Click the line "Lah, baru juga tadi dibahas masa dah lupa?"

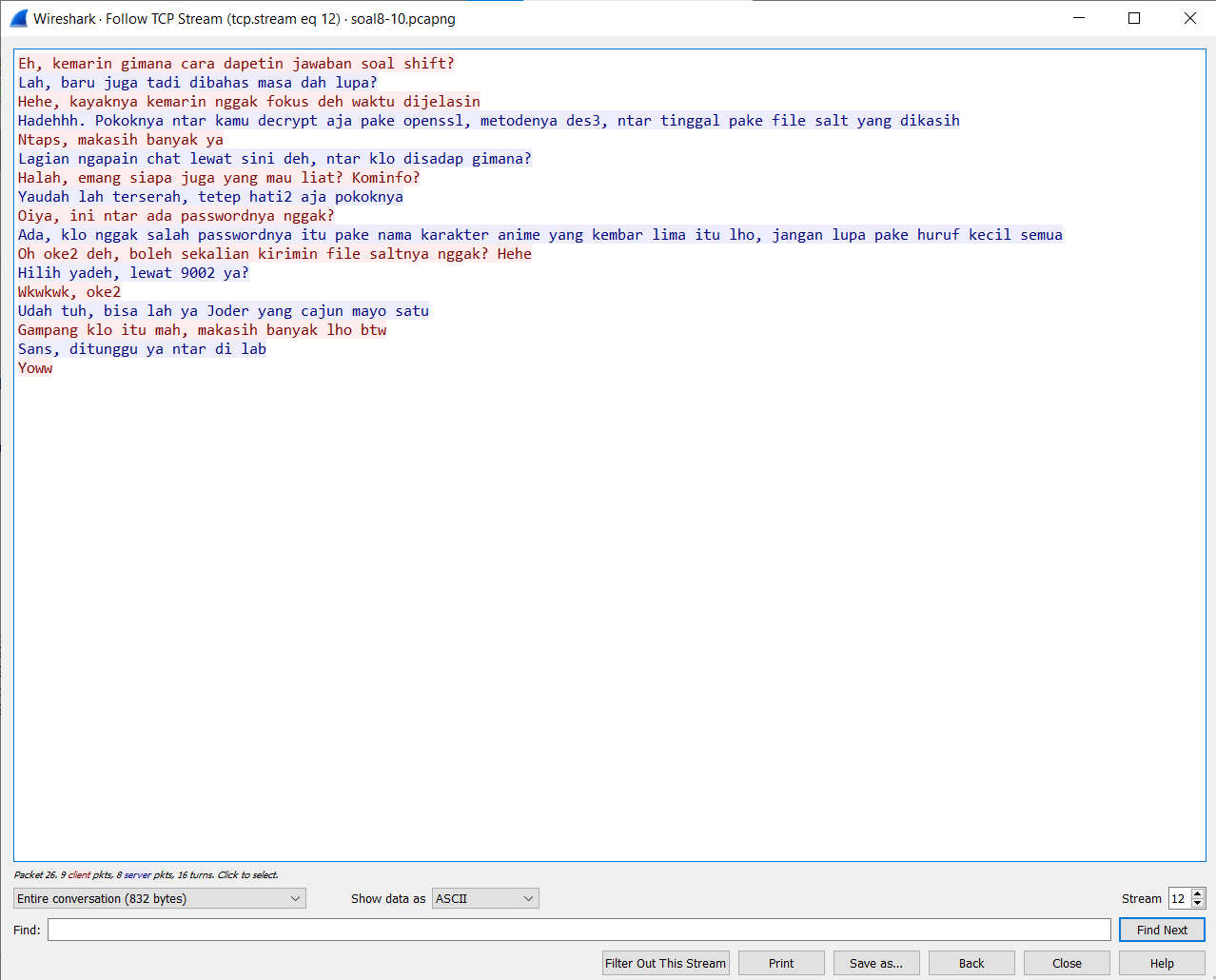tap(197, 83)
